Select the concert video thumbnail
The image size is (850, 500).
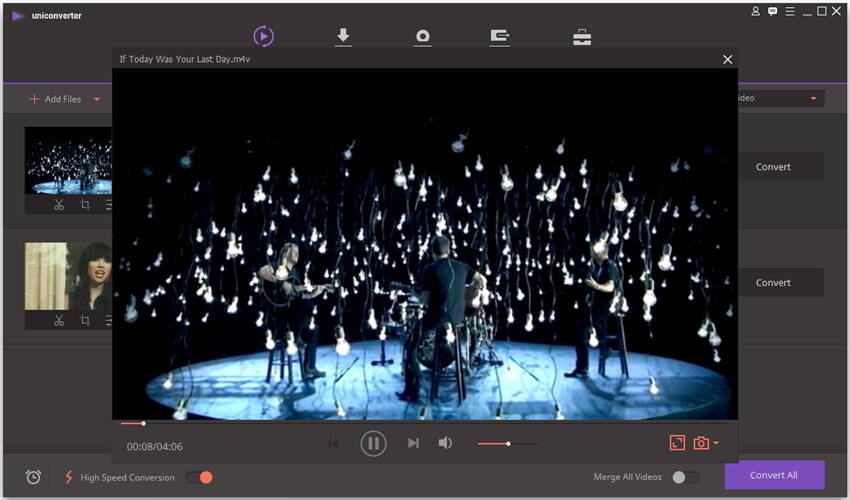point(68,161)
